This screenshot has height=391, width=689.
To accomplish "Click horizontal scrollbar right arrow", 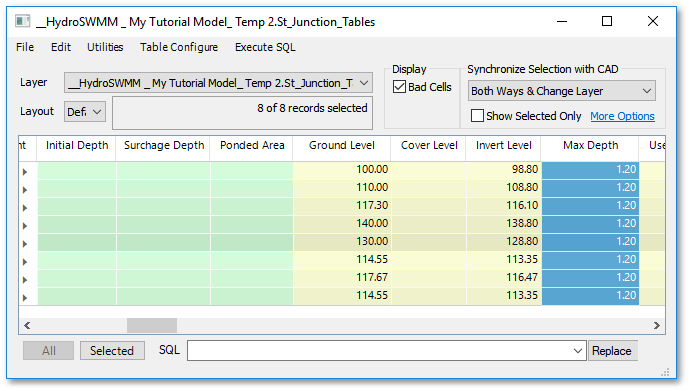I will tap(656, 326).
